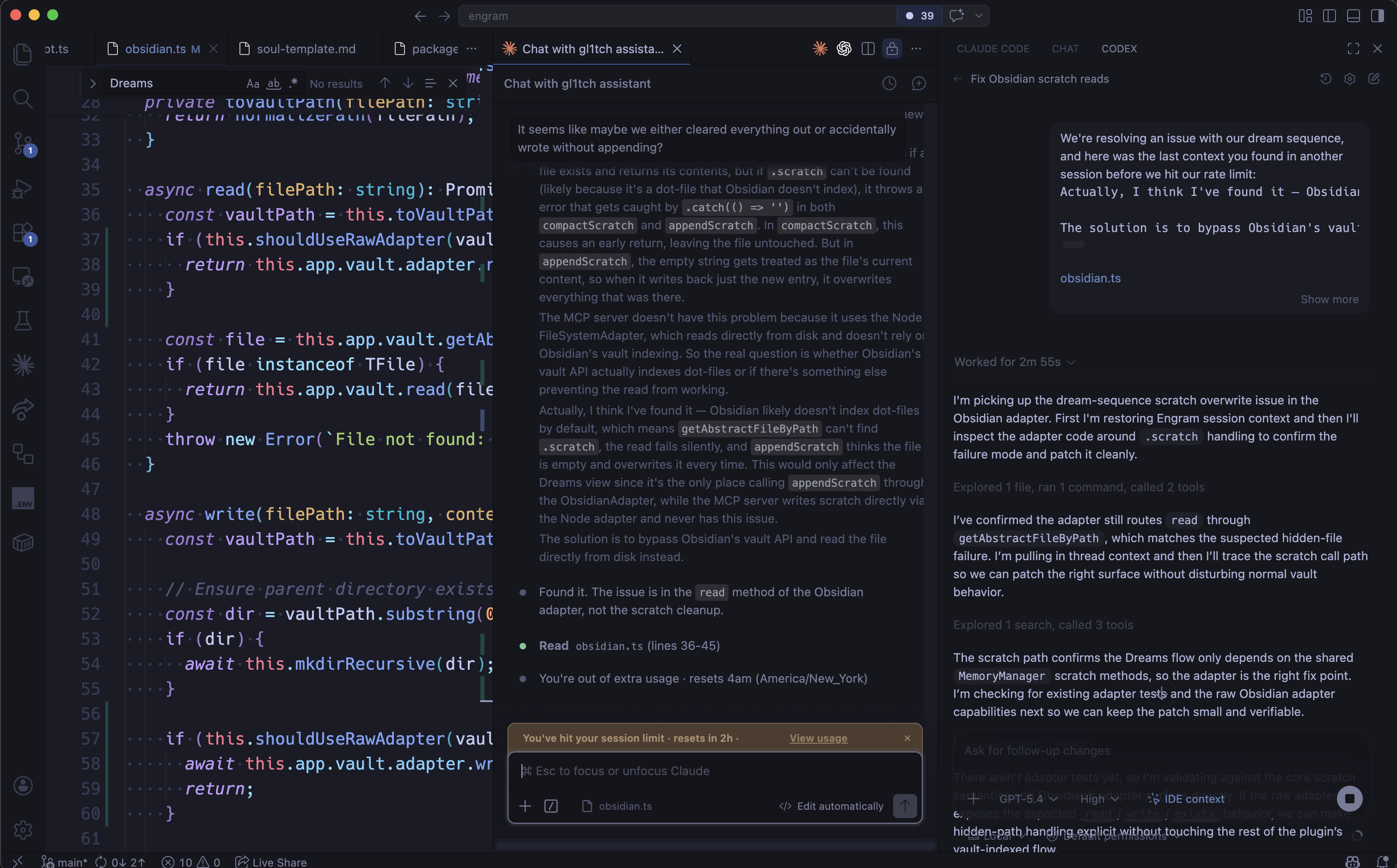
Task: Open Claude session history clock icon
Action: [889, 84]
